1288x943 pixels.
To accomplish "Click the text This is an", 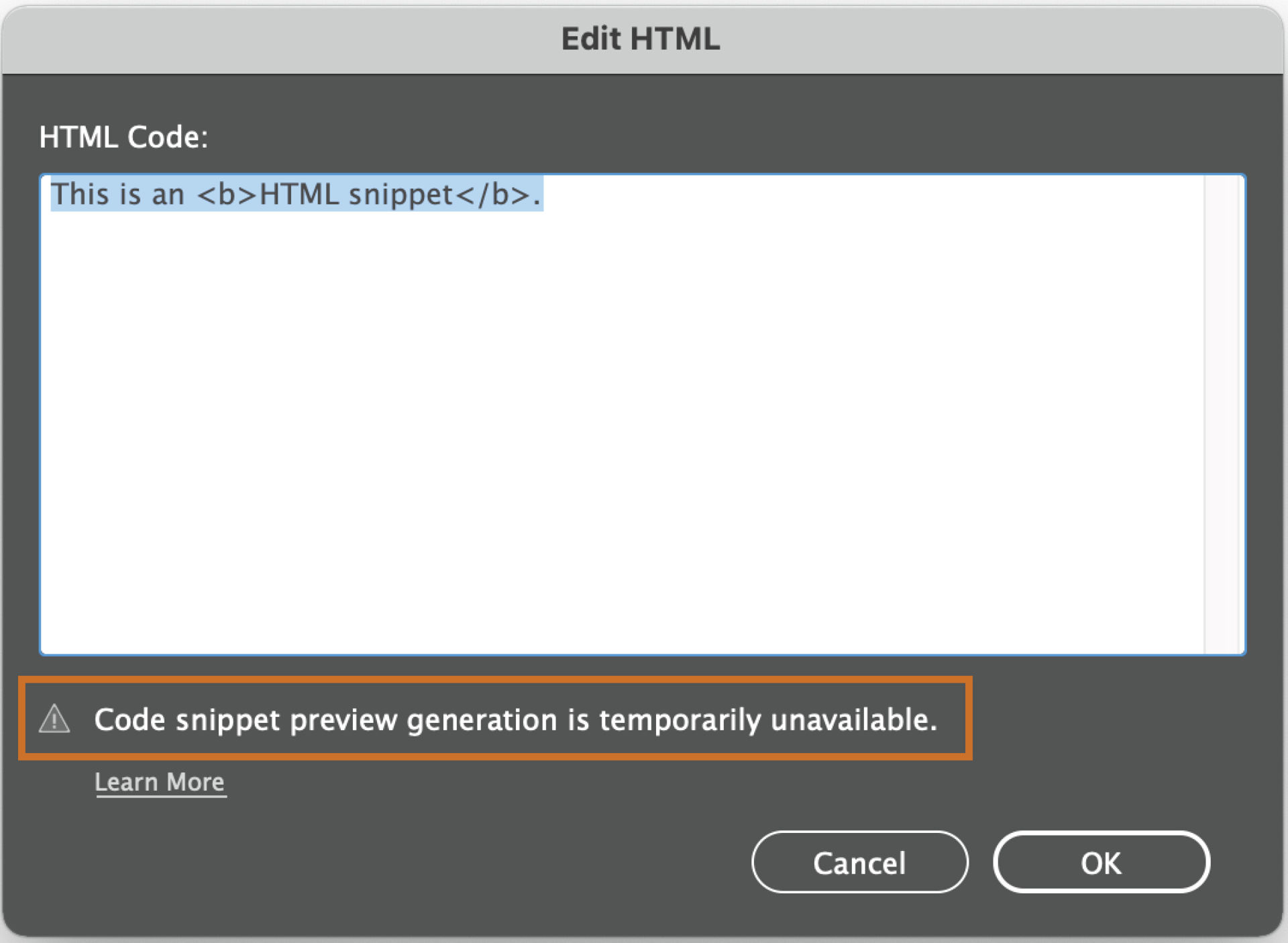I will [x=117, y=195].
